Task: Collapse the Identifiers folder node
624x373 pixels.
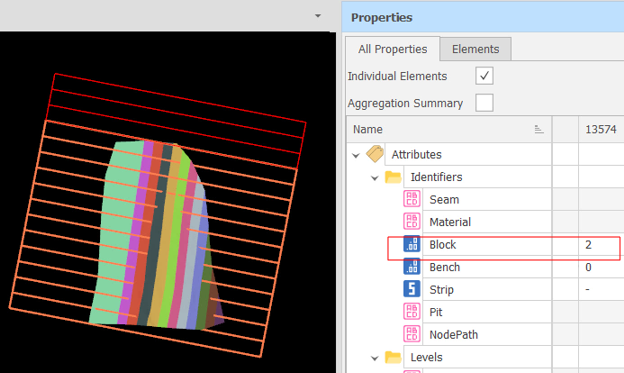Action: pos(374,178)
